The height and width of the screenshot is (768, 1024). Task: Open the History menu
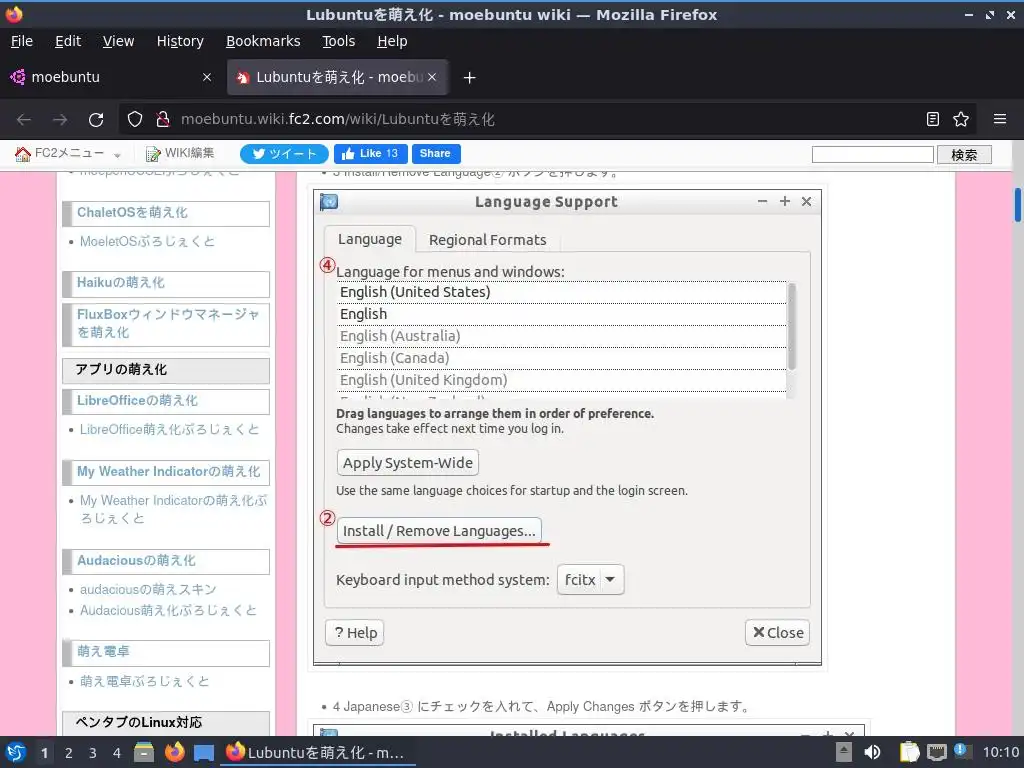pyautogui.click(x=180, y=41)
